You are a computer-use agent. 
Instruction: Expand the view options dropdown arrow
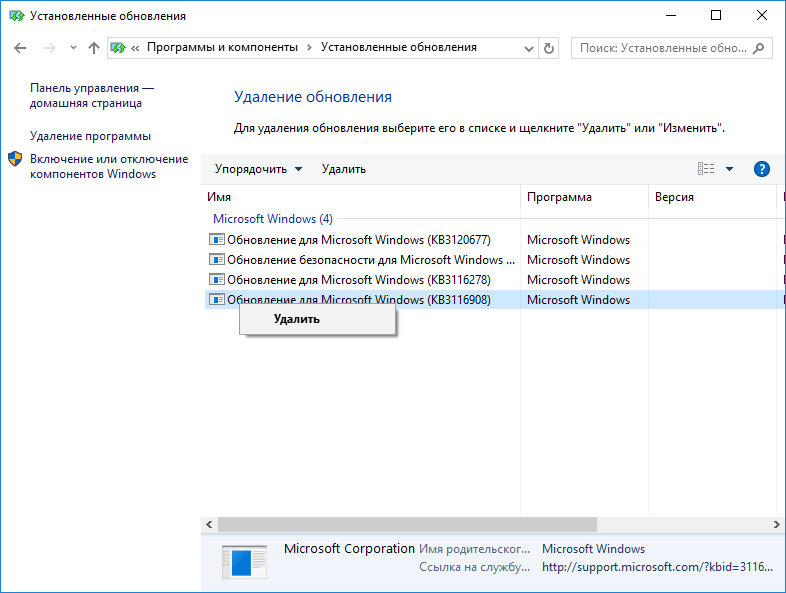tap(729, 169)
